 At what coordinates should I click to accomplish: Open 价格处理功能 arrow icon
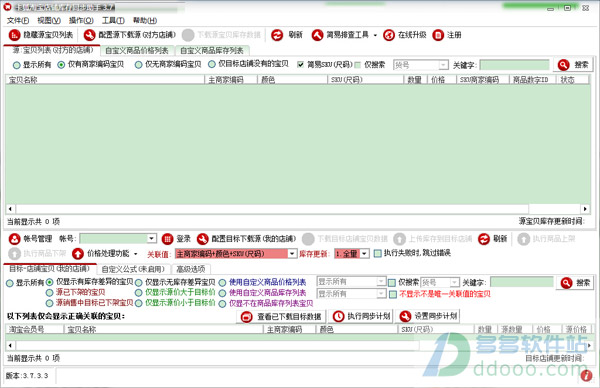[78, 253]
